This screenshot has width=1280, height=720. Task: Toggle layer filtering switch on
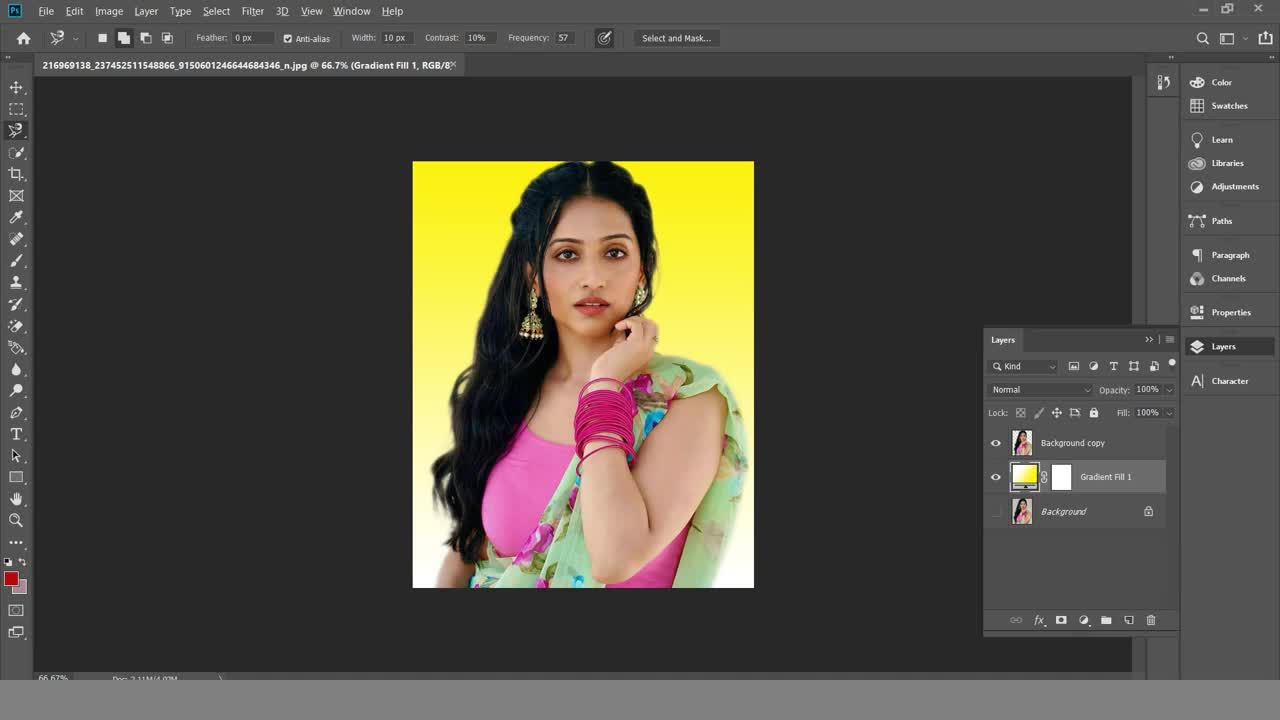pos(1172,364)
